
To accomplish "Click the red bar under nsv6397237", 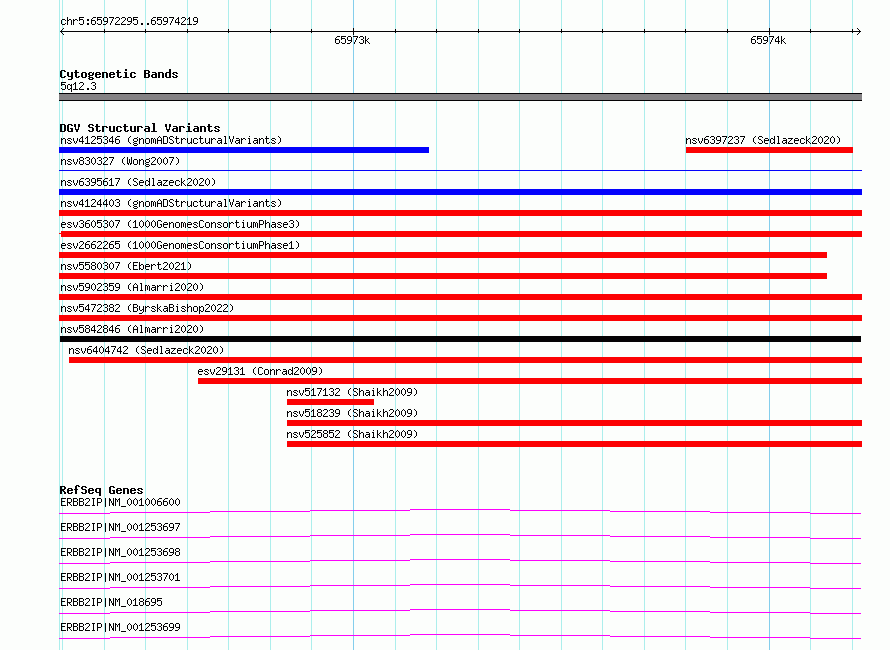I will [x=769, y=150].
